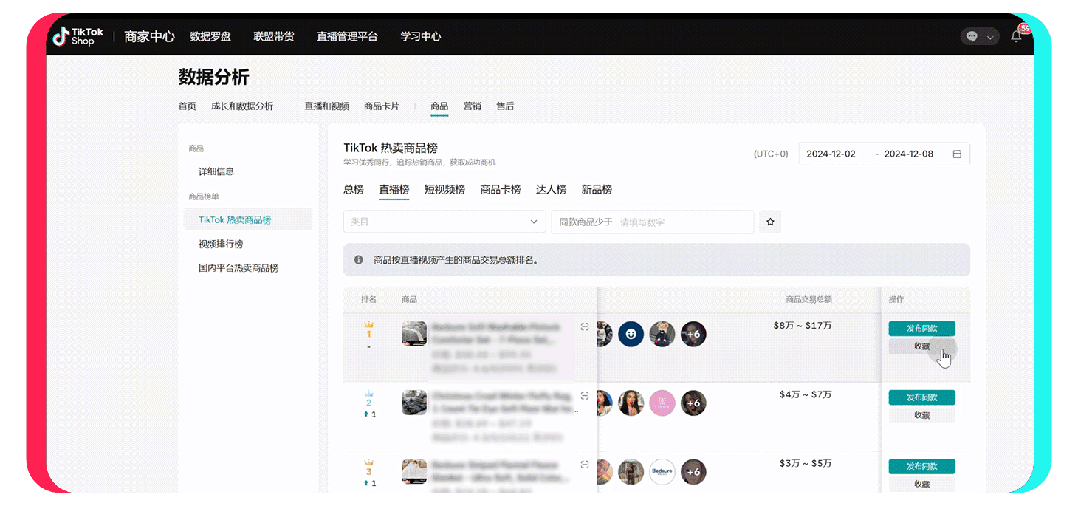Select the 商品卡榜 ranking tab
This screenshot has height=506, width=1078.
[500, 190]
